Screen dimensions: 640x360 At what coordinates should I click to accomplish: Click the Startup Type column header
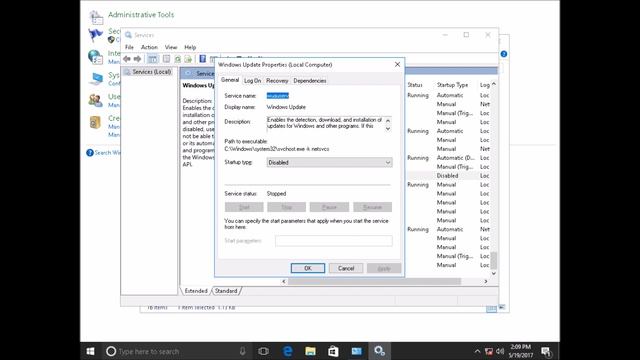coord(452,85)
